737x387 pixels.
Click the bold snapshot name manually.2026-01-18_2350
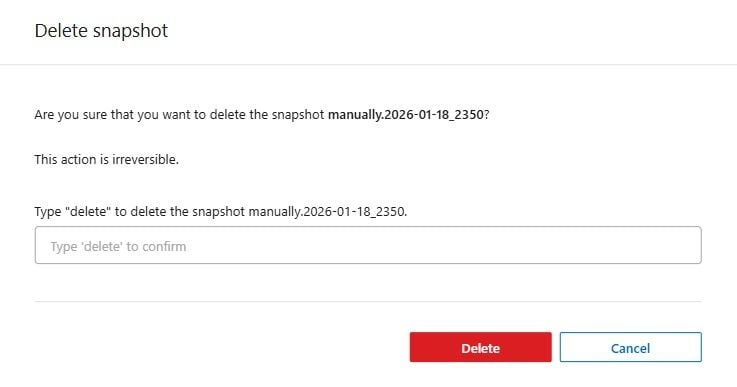(406, 115)
